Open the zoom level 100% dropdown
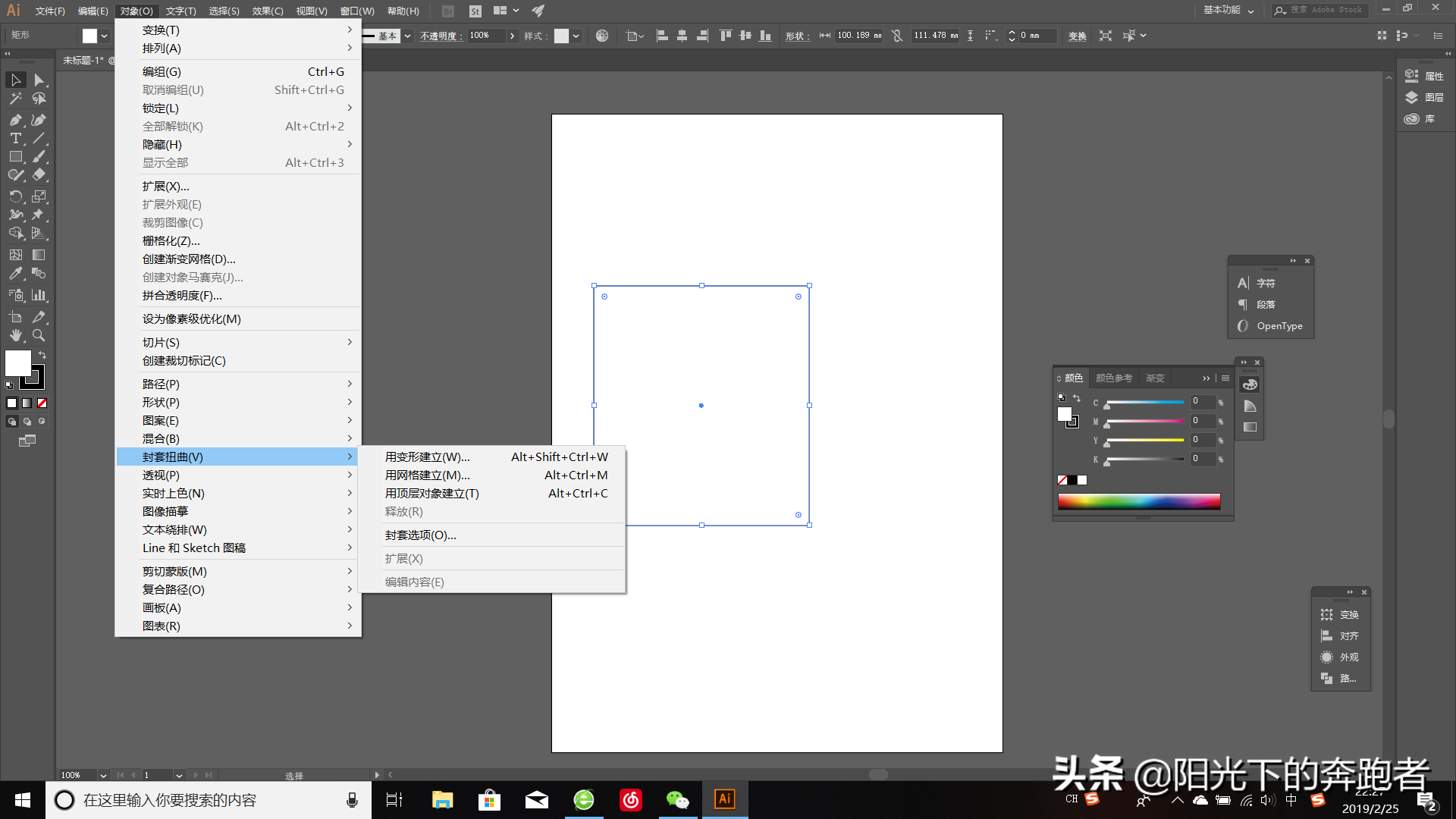 tap(103, 775)
